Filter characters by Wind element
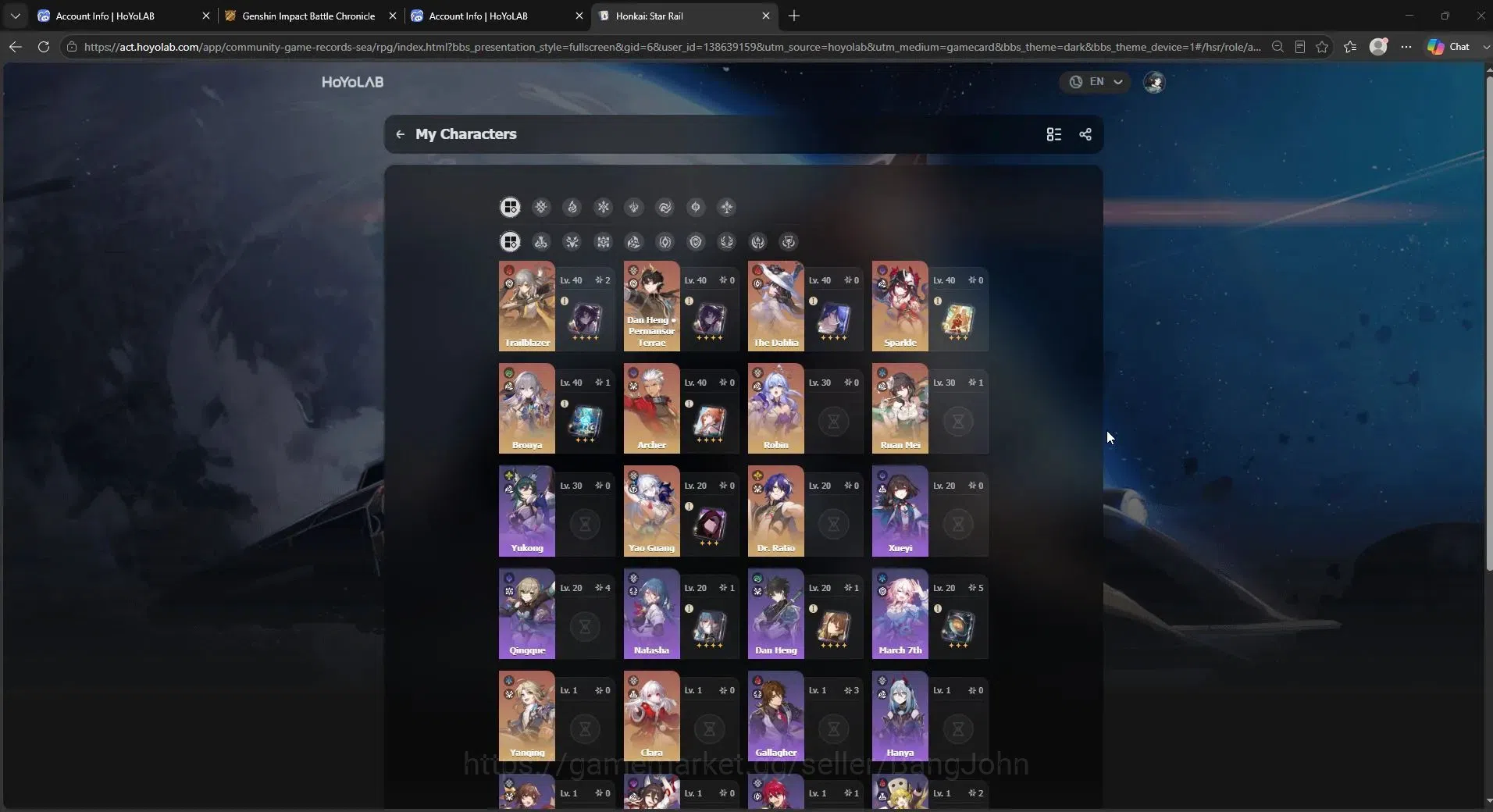Screen dimensions: 1493x812 (665, 207)
